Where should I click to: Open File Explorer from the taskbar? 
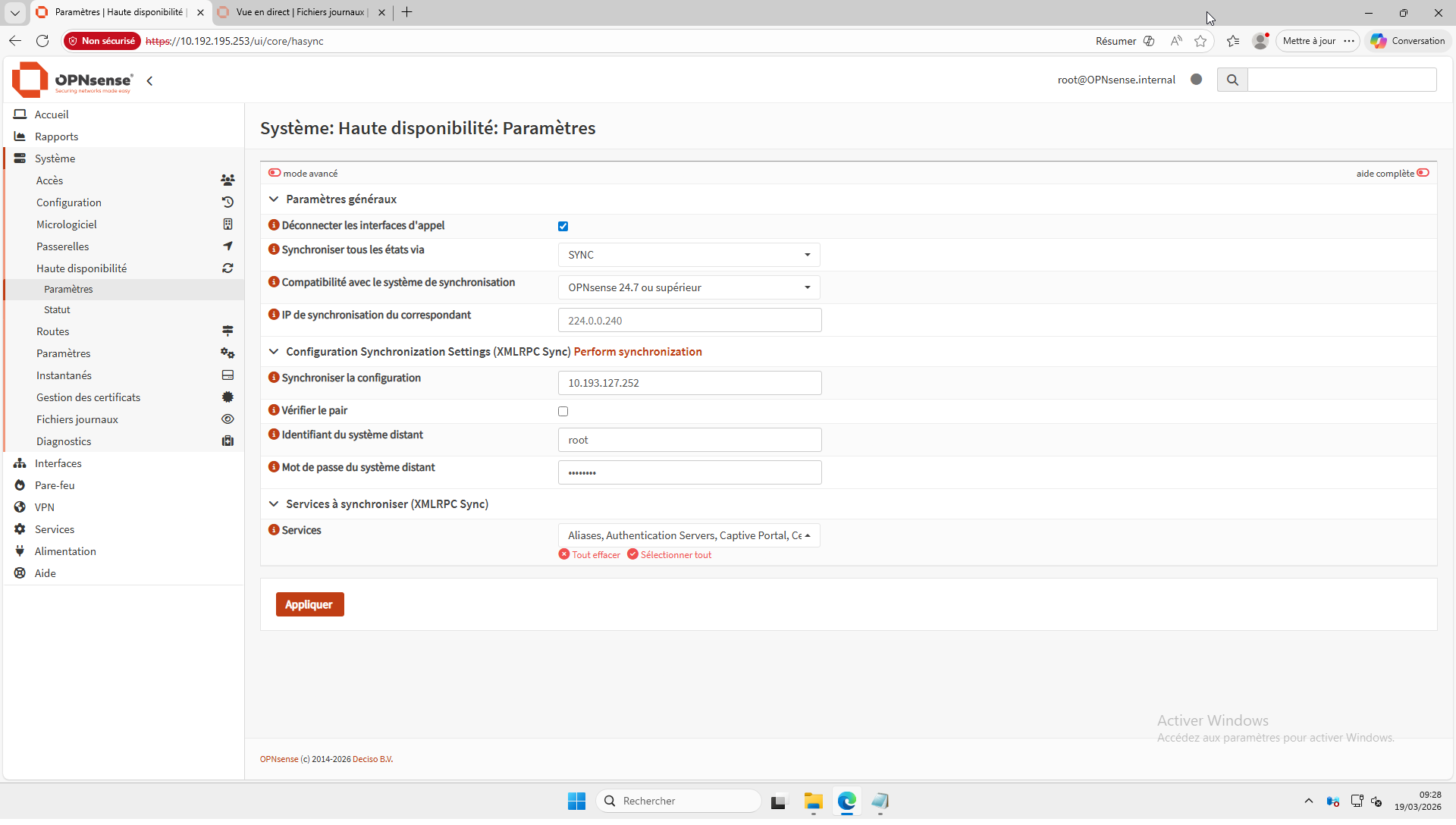click(814, 801)
